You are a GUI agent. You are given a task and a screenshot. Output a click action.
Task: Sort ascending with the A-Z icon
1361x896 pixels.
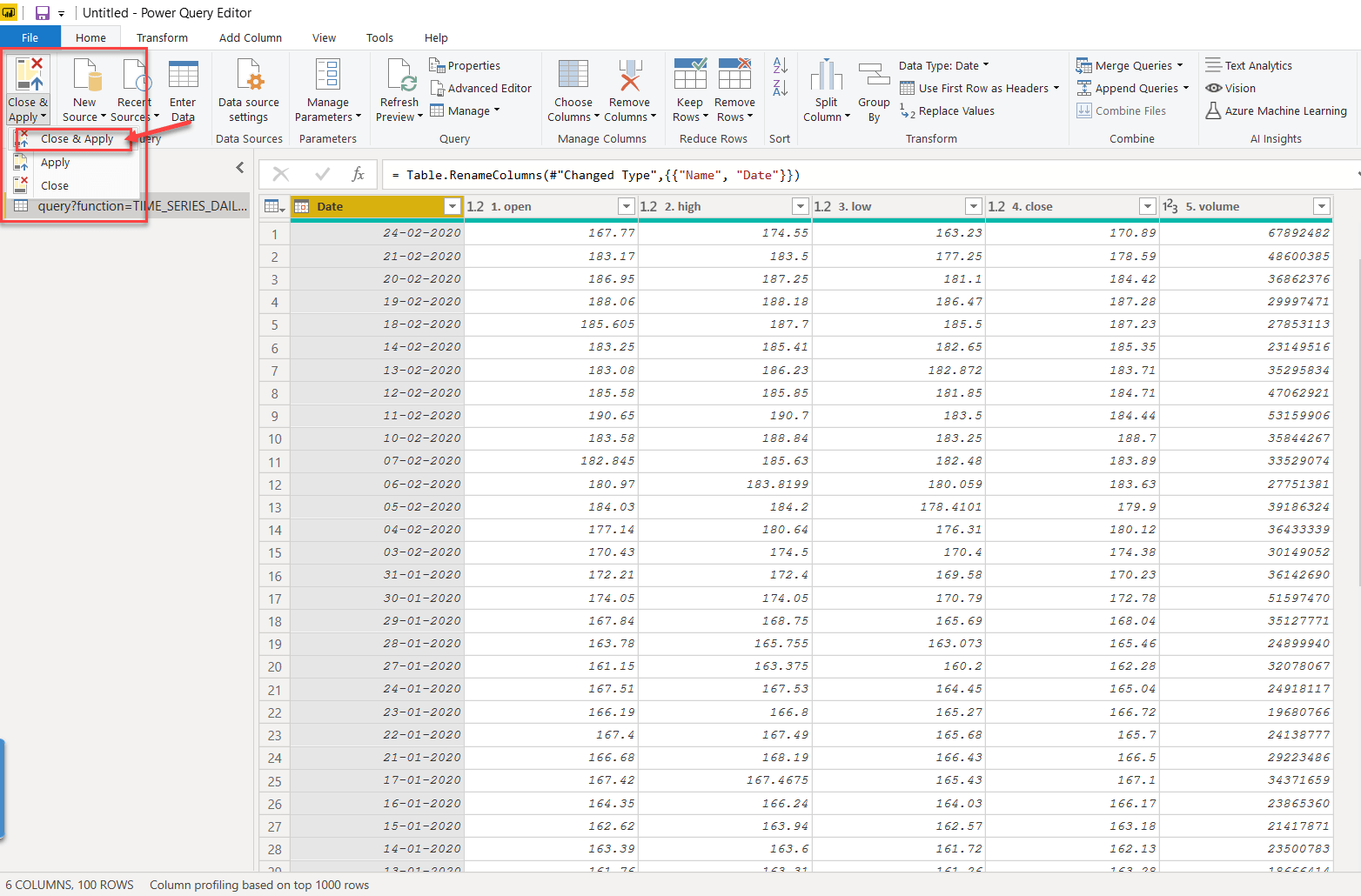(780, 65)
